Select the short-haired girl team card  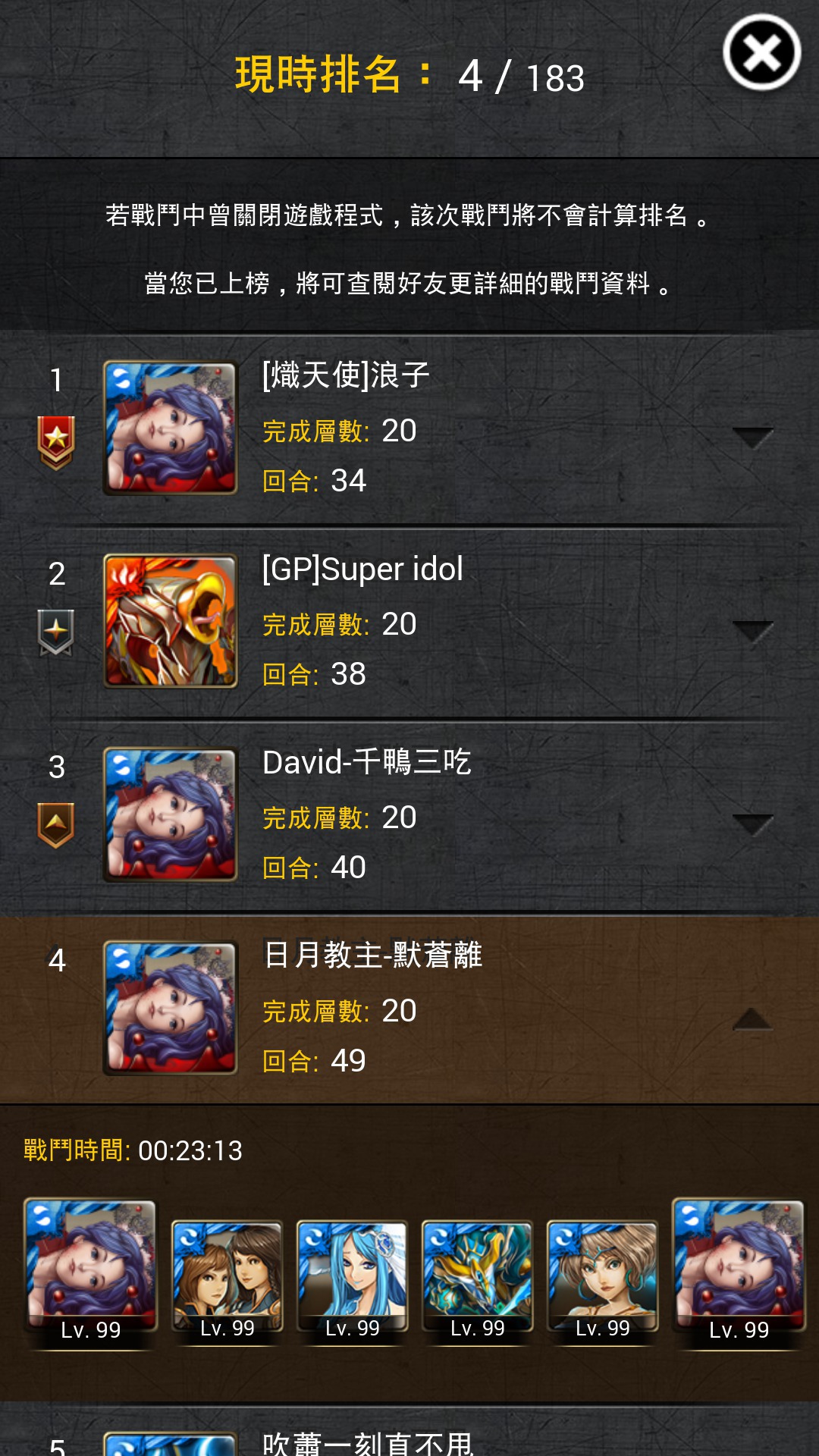point(602,1282)
